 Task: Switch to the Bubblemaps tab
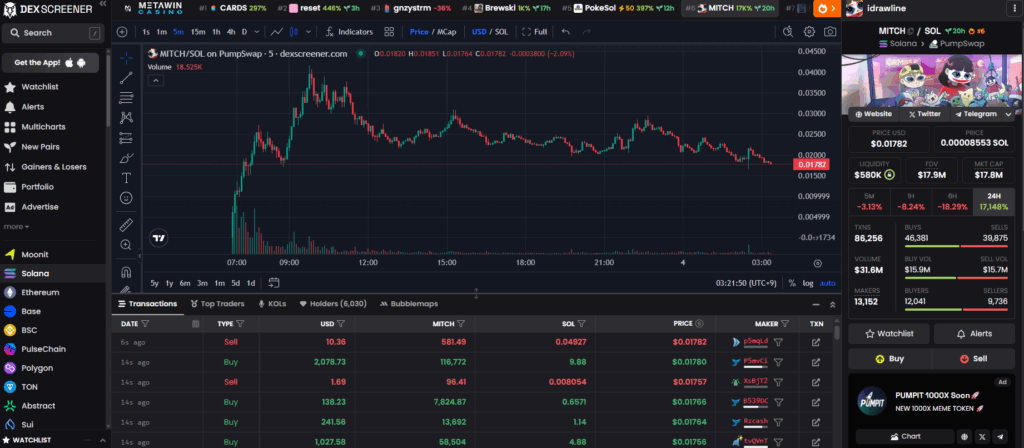(409, 304)
